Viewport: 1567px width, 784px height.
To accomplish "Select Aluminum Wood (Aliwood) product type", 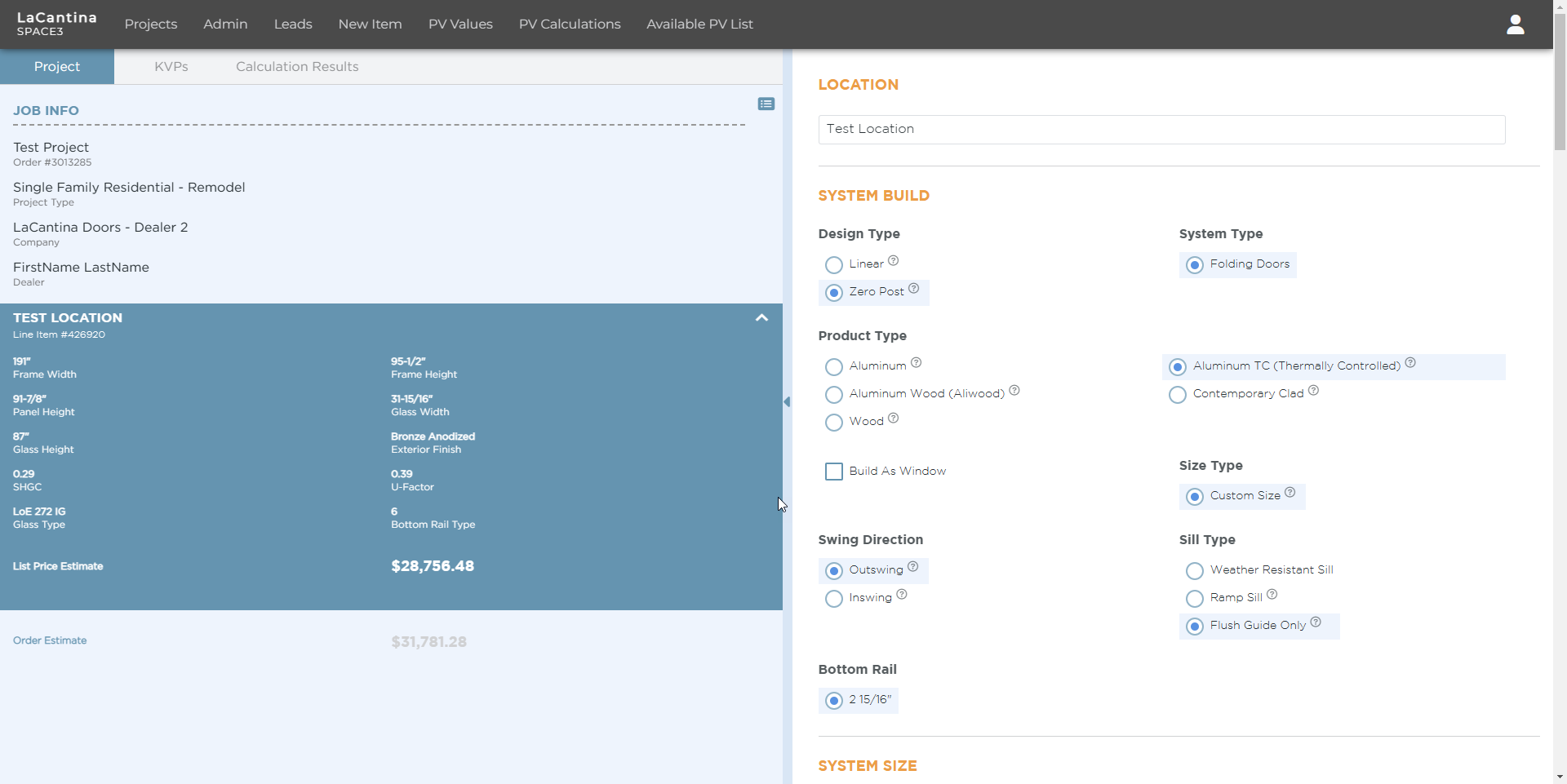I will (x=833, y=395).
